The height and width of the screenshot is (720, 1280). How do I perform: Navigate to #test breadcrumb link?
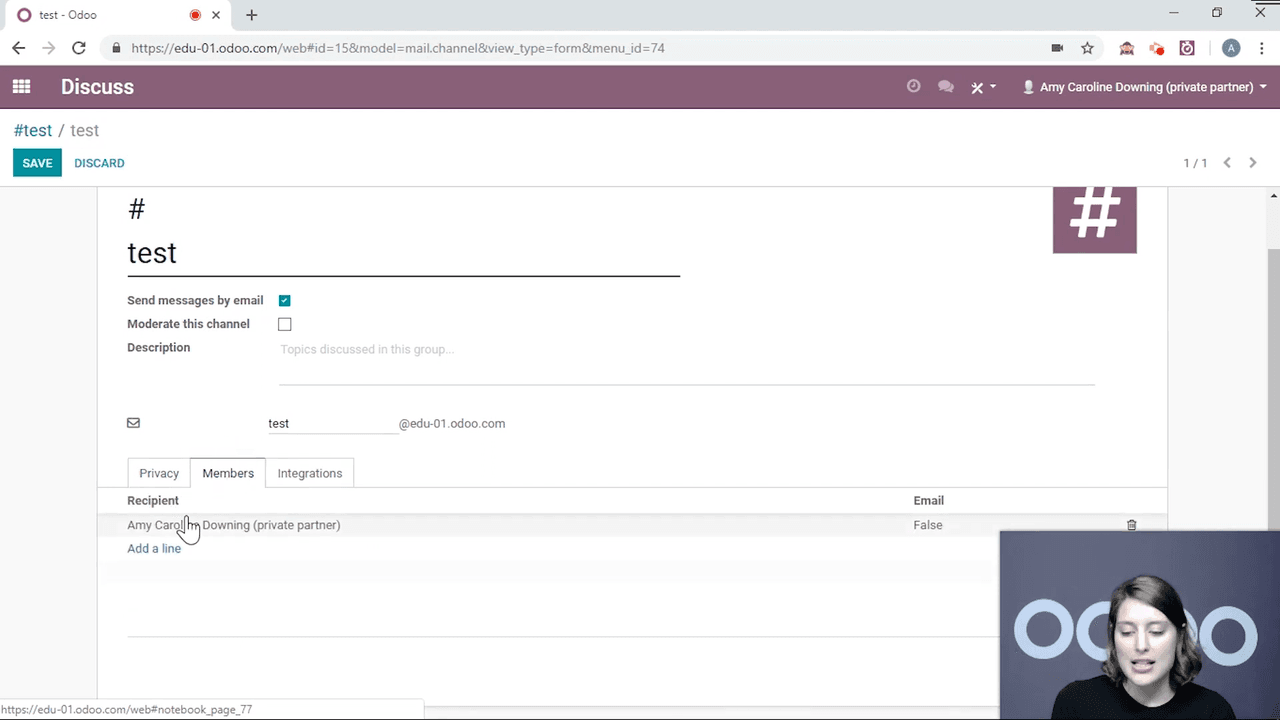(33, 131)
